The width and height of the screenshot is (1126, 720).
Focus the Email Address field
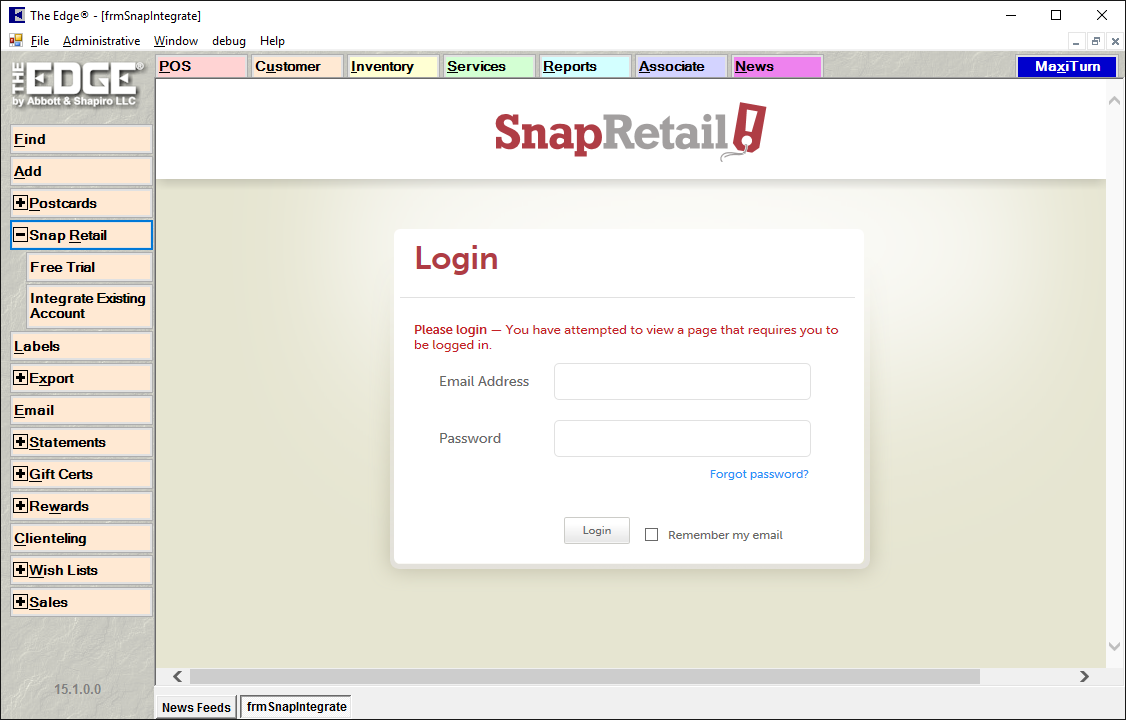click(x=682, y=381)
